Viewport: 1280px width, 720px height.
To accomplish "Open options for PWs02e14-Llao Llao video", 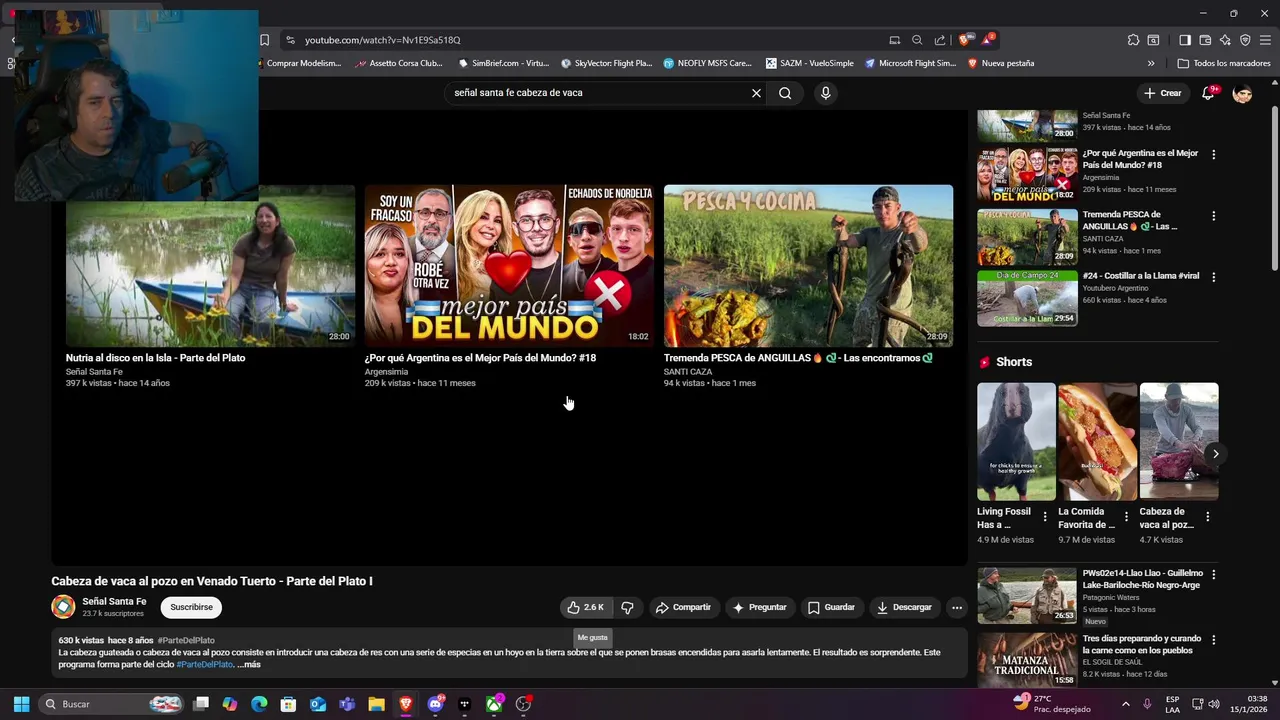I will click(1213, 575).
